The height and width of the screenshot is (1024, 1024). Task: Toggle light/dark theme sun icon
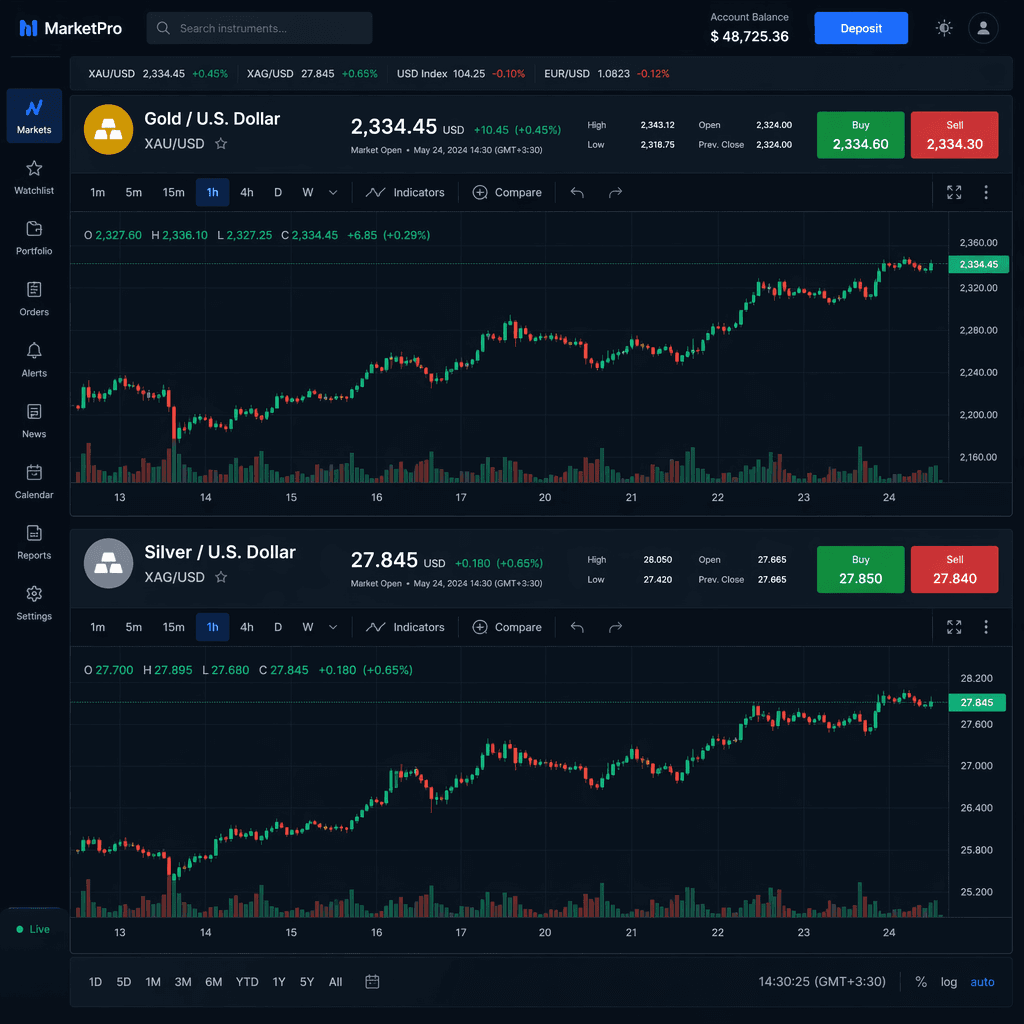tap(944, 28)
